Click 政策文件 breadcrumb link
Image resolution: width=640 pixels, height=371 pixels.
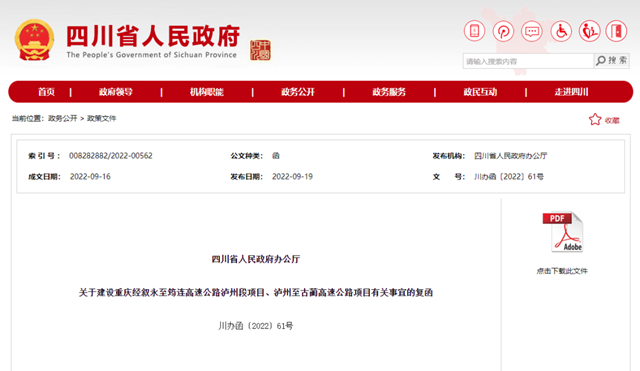[102, 118]
